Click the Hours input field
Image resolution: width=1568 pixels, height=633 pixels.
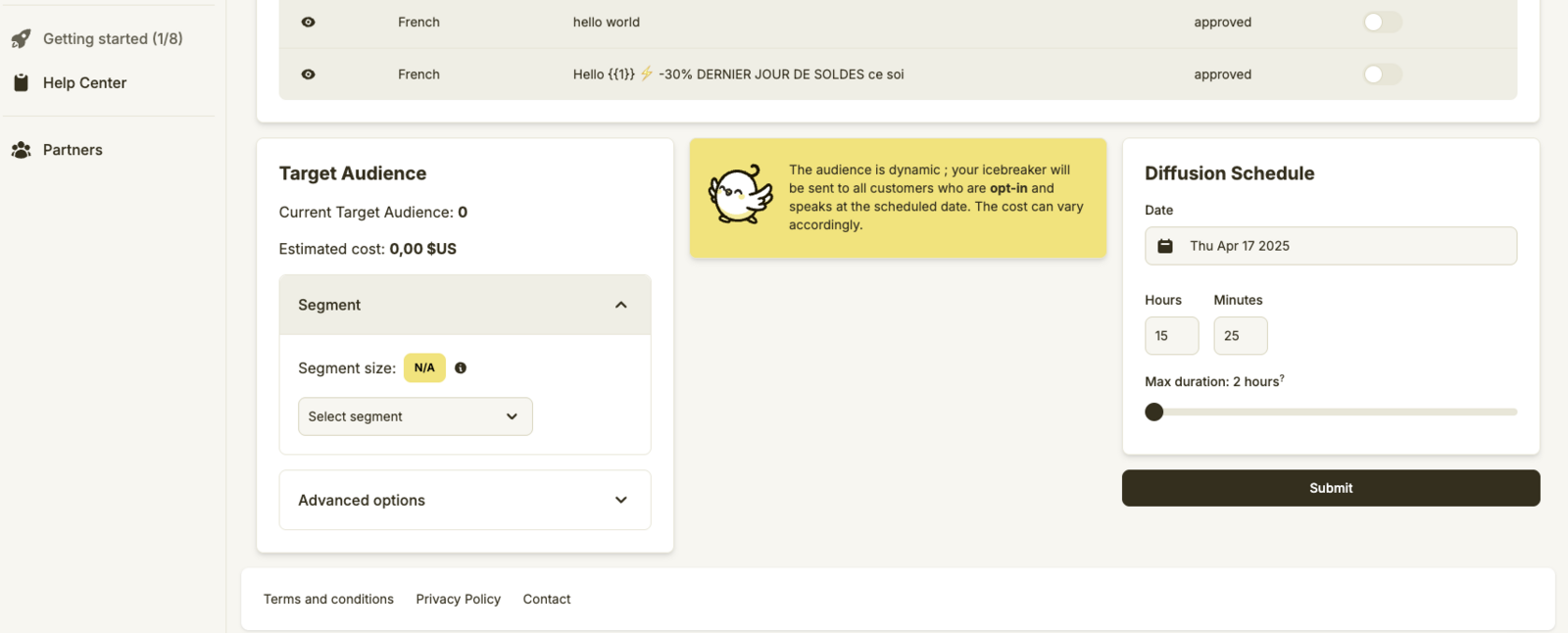tap(1171, 336)
